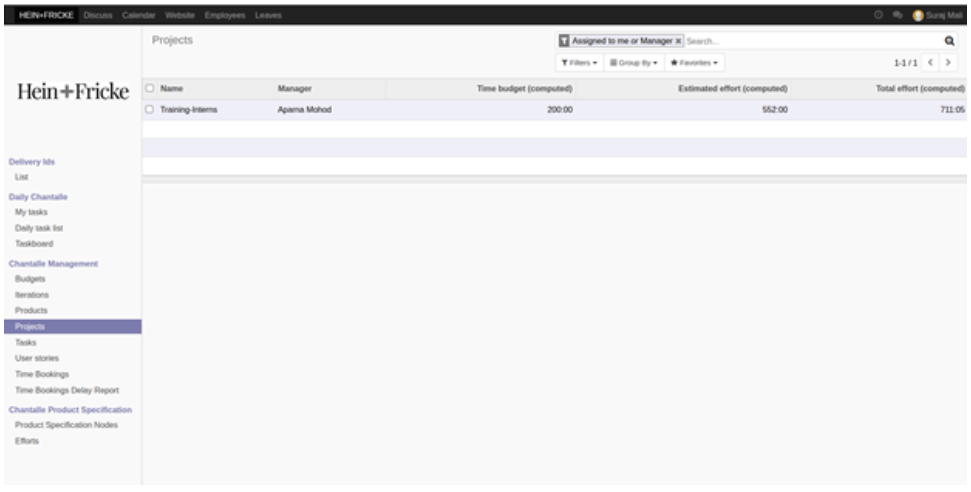Click the Hein+Fricke company logo
The height and width of the screenshot is (492, 971).
click(70, 91)
